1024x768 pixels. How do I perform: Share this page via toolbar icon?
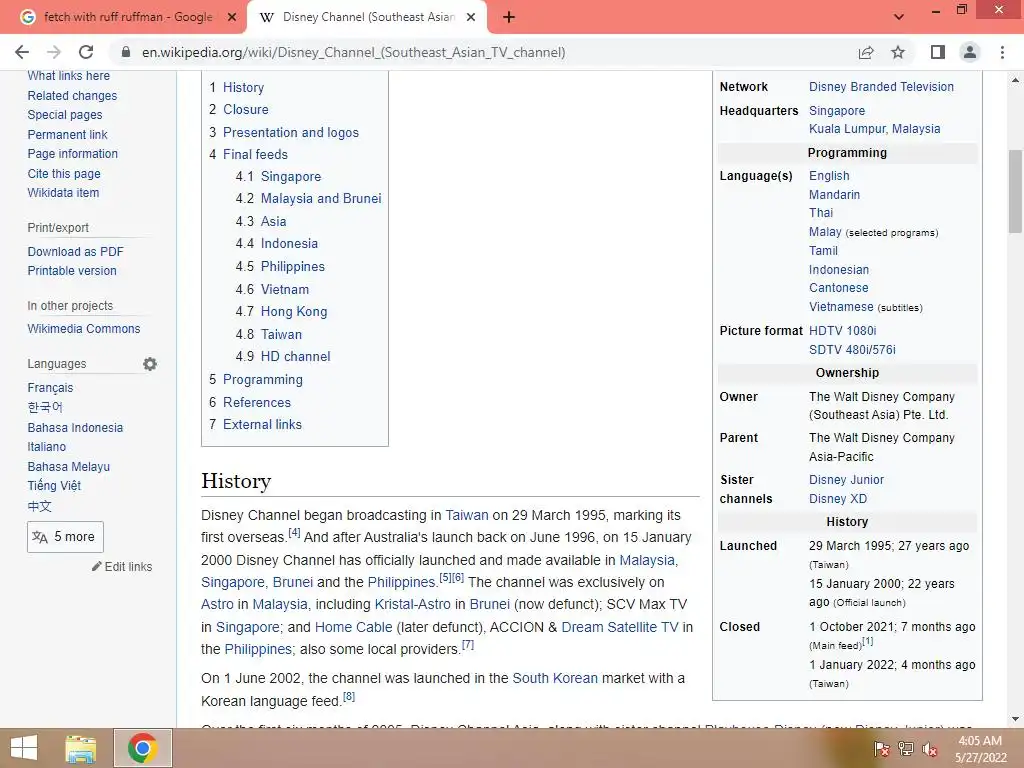866,52
